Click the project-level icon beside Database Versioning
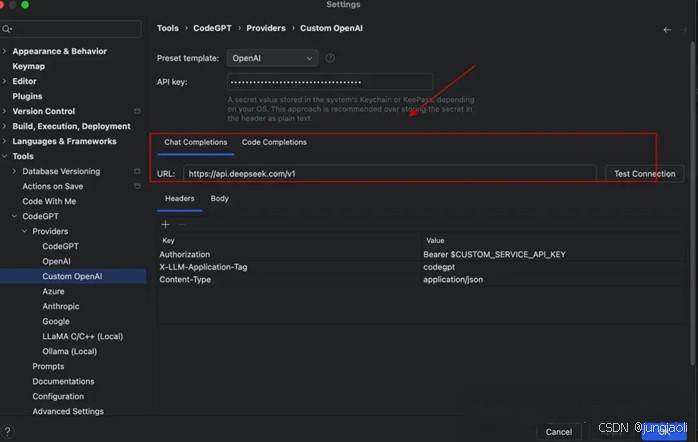This screenshot has height=442, width=698. 137,171
